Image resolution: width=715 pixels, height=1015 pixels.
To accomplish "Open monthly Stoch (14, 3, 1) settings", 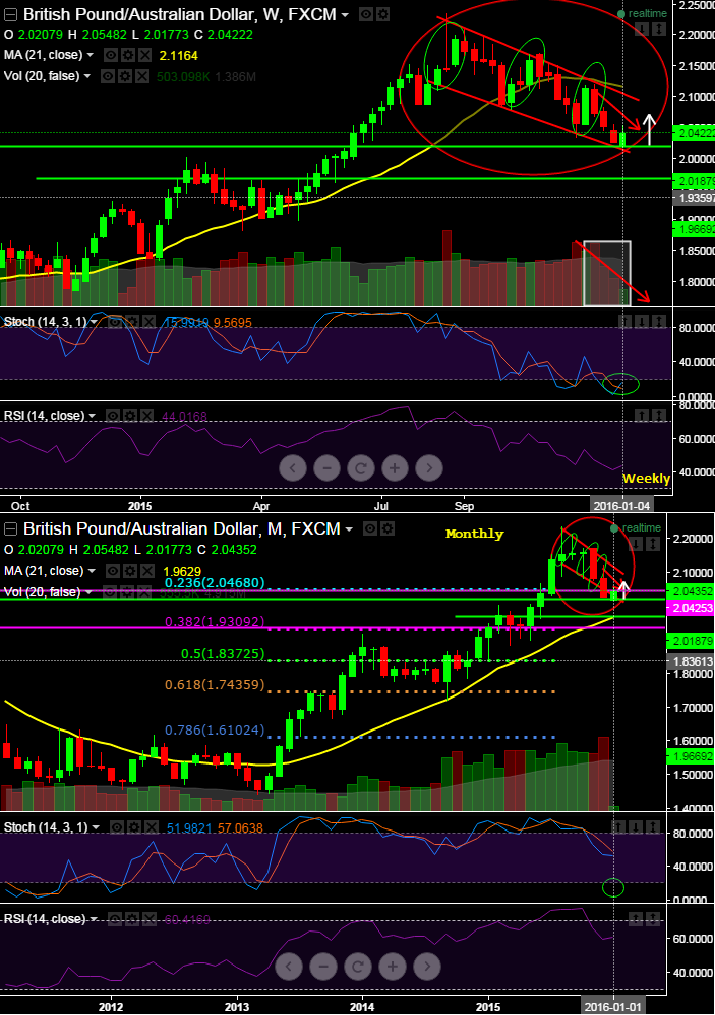I will [x=133, y=827].
